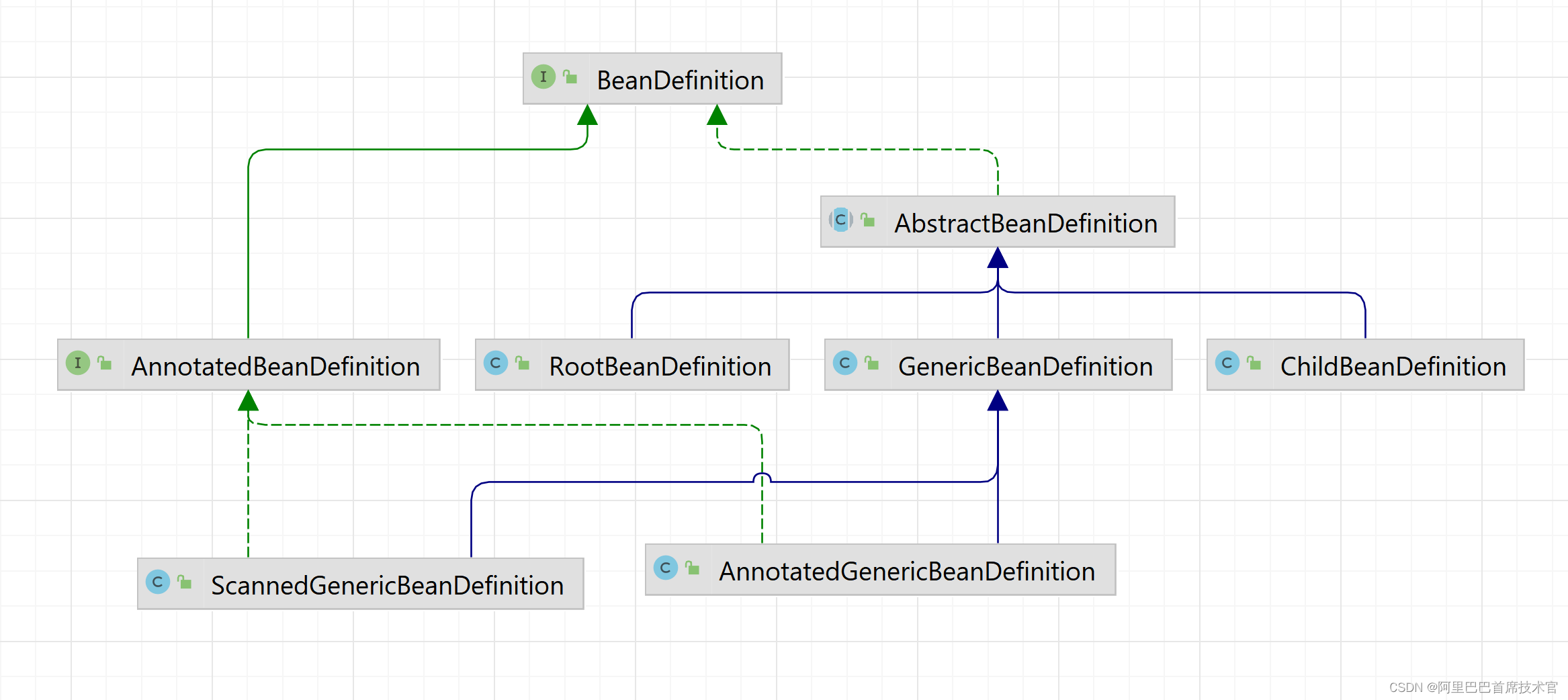Screen dimensions: 1568x700
Task: Click the lock icon beside AbstractBeanDefinition
Action: (868, 220)
